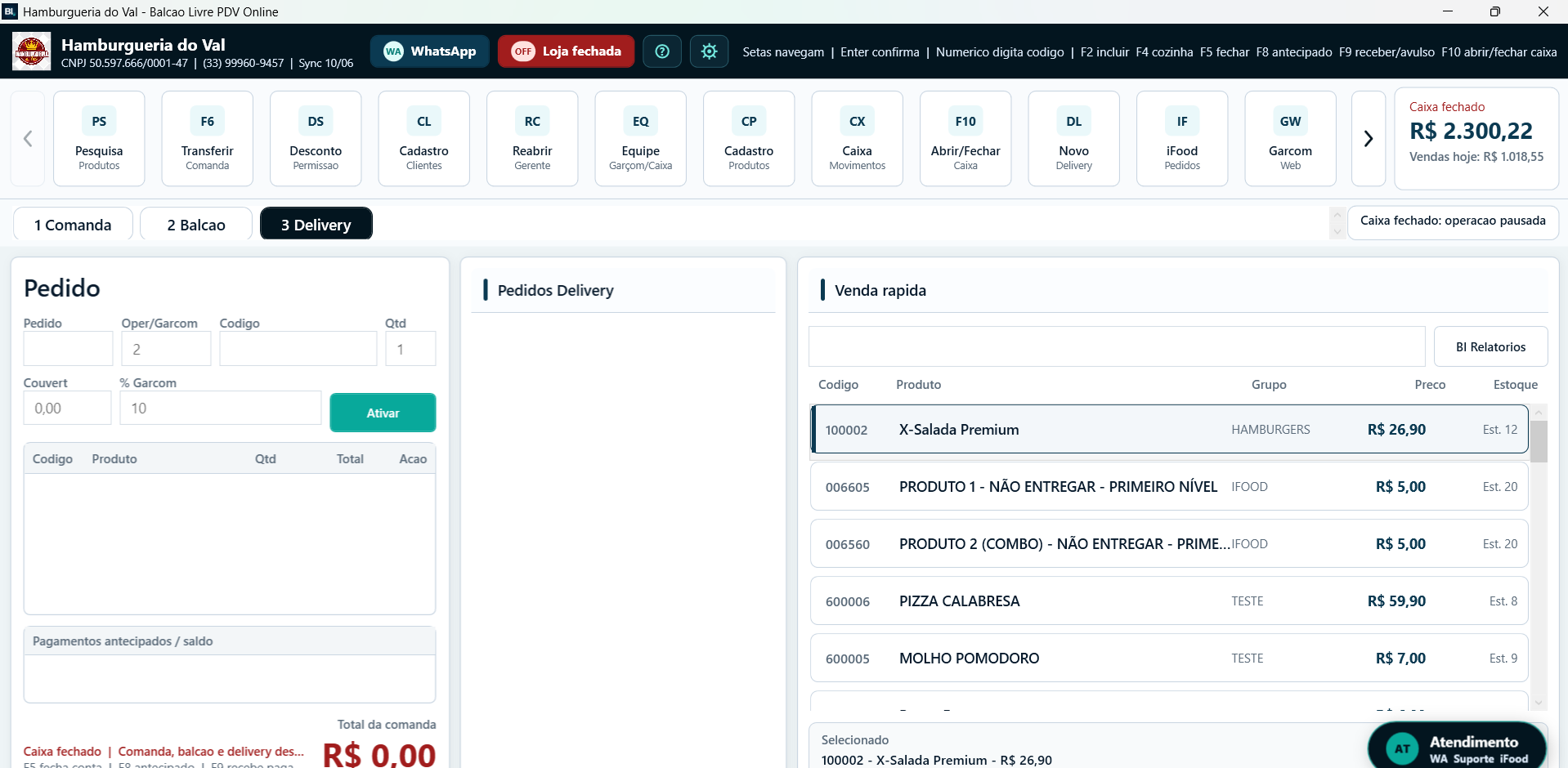Open Reabrir Gerente (RC) shortcut

coord(532,139)
